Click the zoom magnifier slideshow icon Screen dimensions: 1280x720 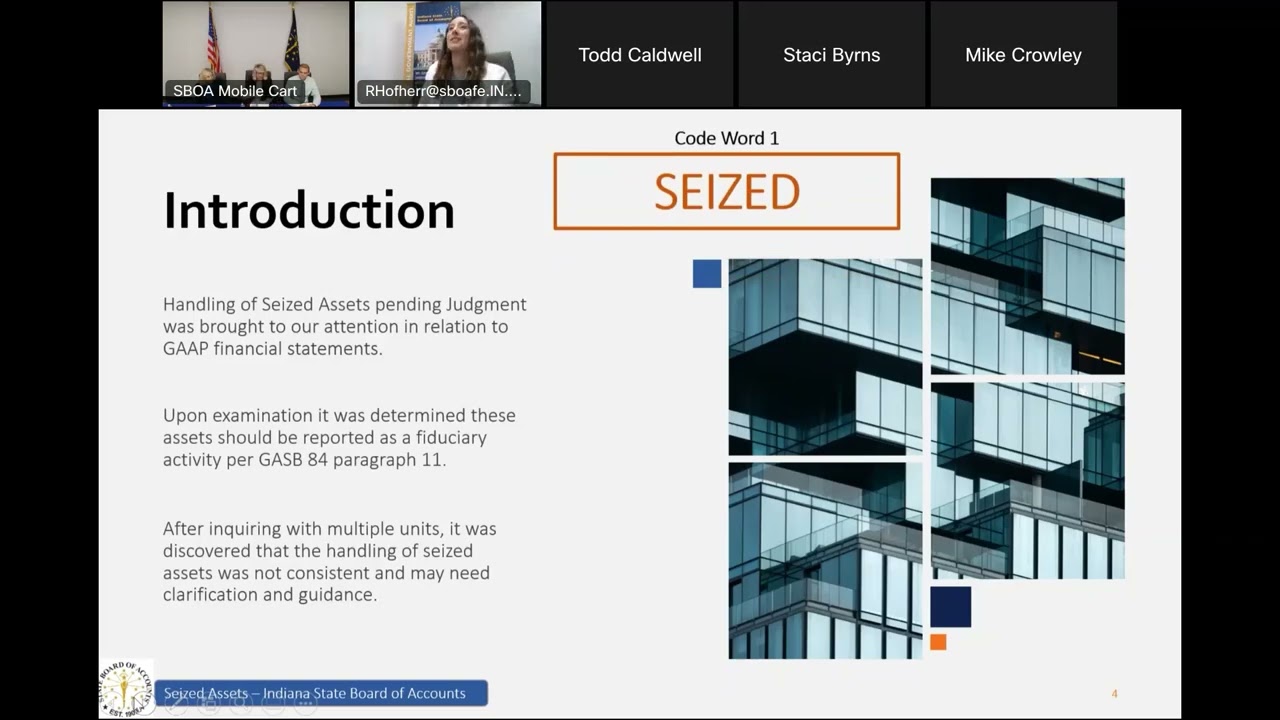pyautogui.click(x=241, y=703)
